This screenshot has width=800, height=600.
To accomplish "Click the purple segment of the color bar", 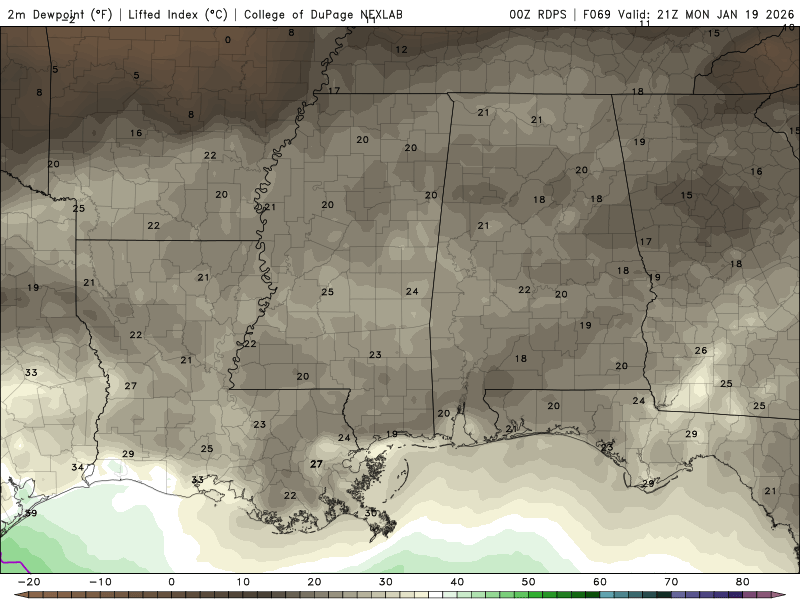I will pyautogui.click(x=721, y=595).
